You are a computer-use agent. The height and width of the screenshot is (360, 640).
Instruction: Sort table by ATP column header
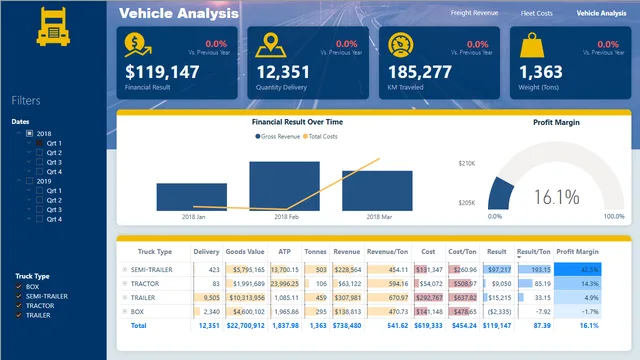(x=284, y=252)
